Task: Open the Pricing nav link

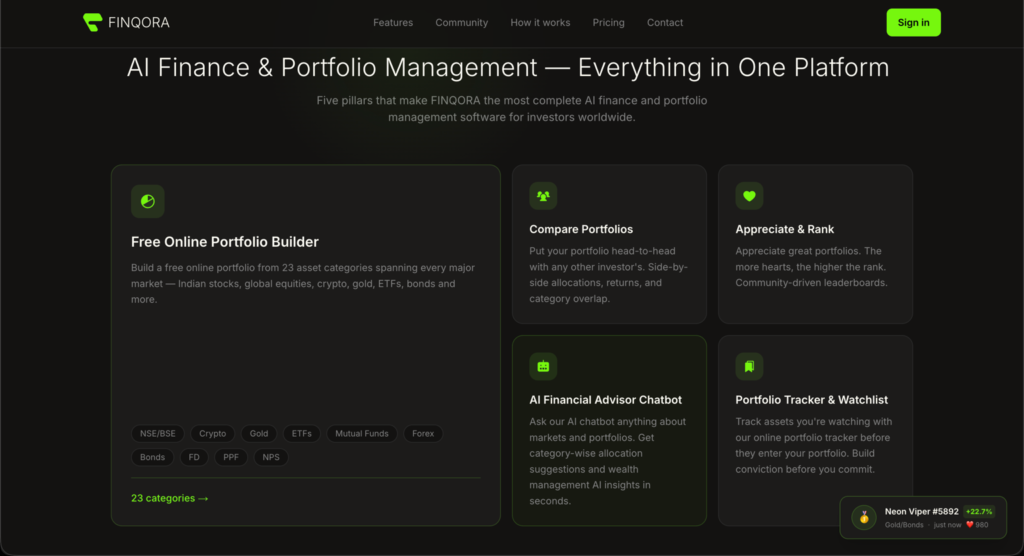Action: tap(609, 22)
